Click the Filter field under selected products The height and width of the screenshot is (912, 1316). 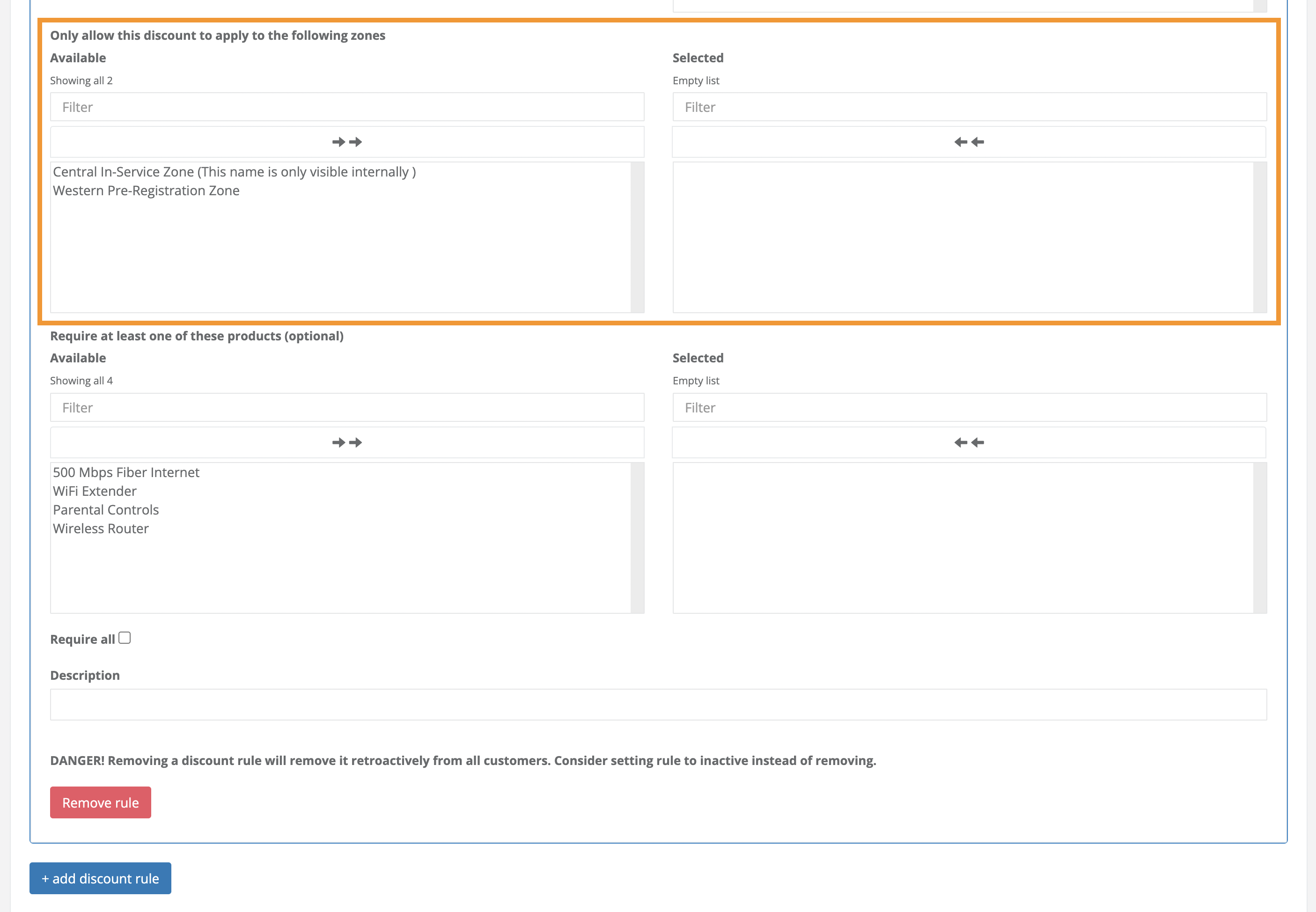pyautogui.click(x=969, y=407)
